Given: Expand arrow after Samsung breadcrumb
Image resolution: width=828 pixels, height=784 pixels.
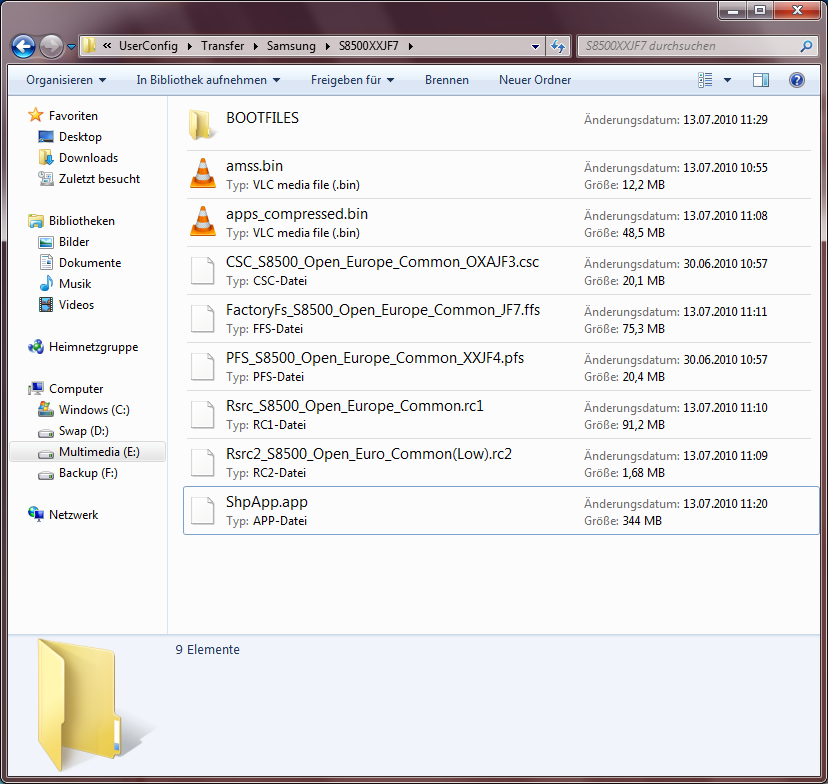Looking at the screenshot, I should click(327, 46).
